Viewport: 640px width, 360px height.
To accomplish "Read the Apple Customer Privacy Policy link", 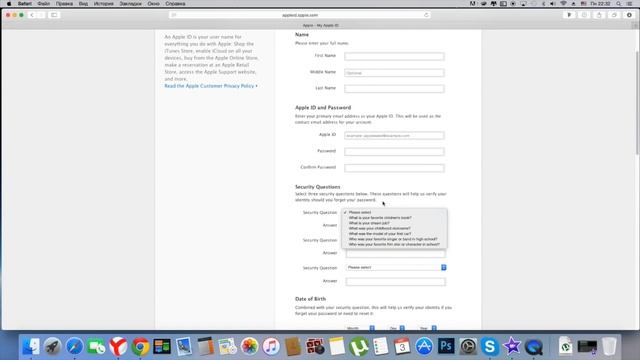I will pos(211,86).
